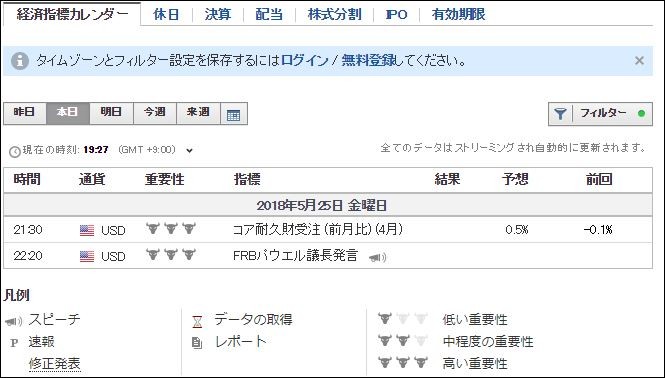Click the 通貨 column header

pyautogui.click(x=92, y=179)
